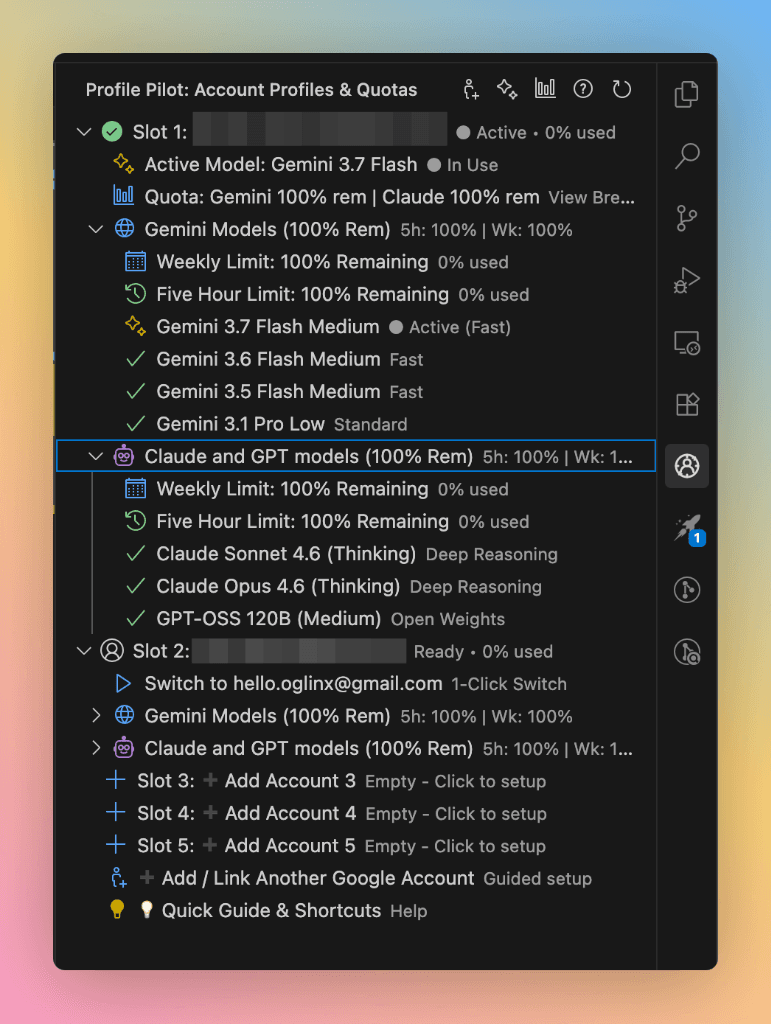
Task: Click the plus icon for Slot 4
Action: (x=116, y=813)
